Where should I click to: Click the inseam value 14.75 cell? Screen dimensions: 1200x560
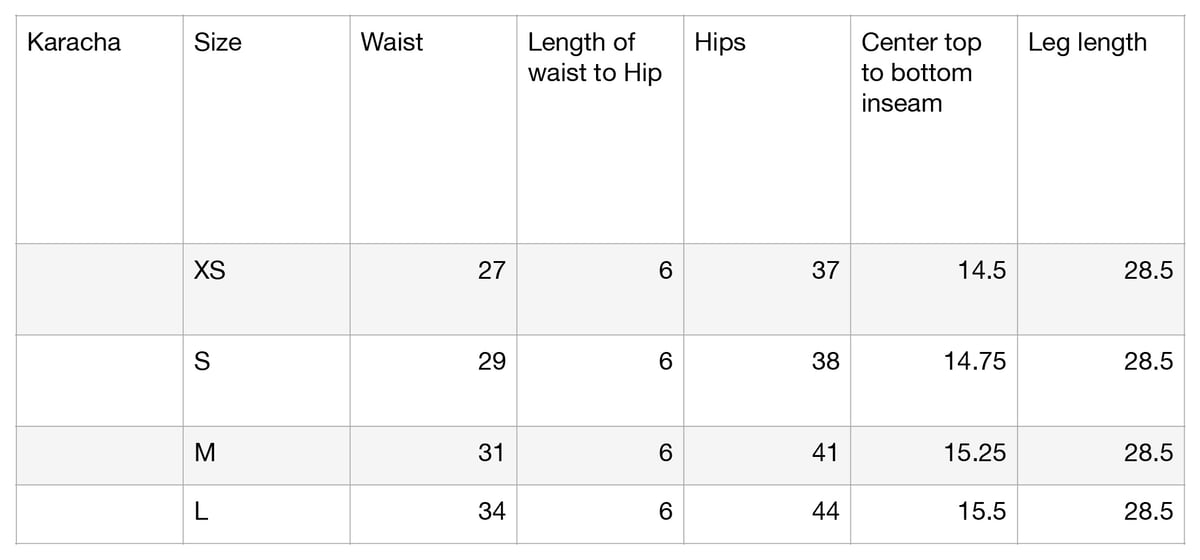pos(934,381)
